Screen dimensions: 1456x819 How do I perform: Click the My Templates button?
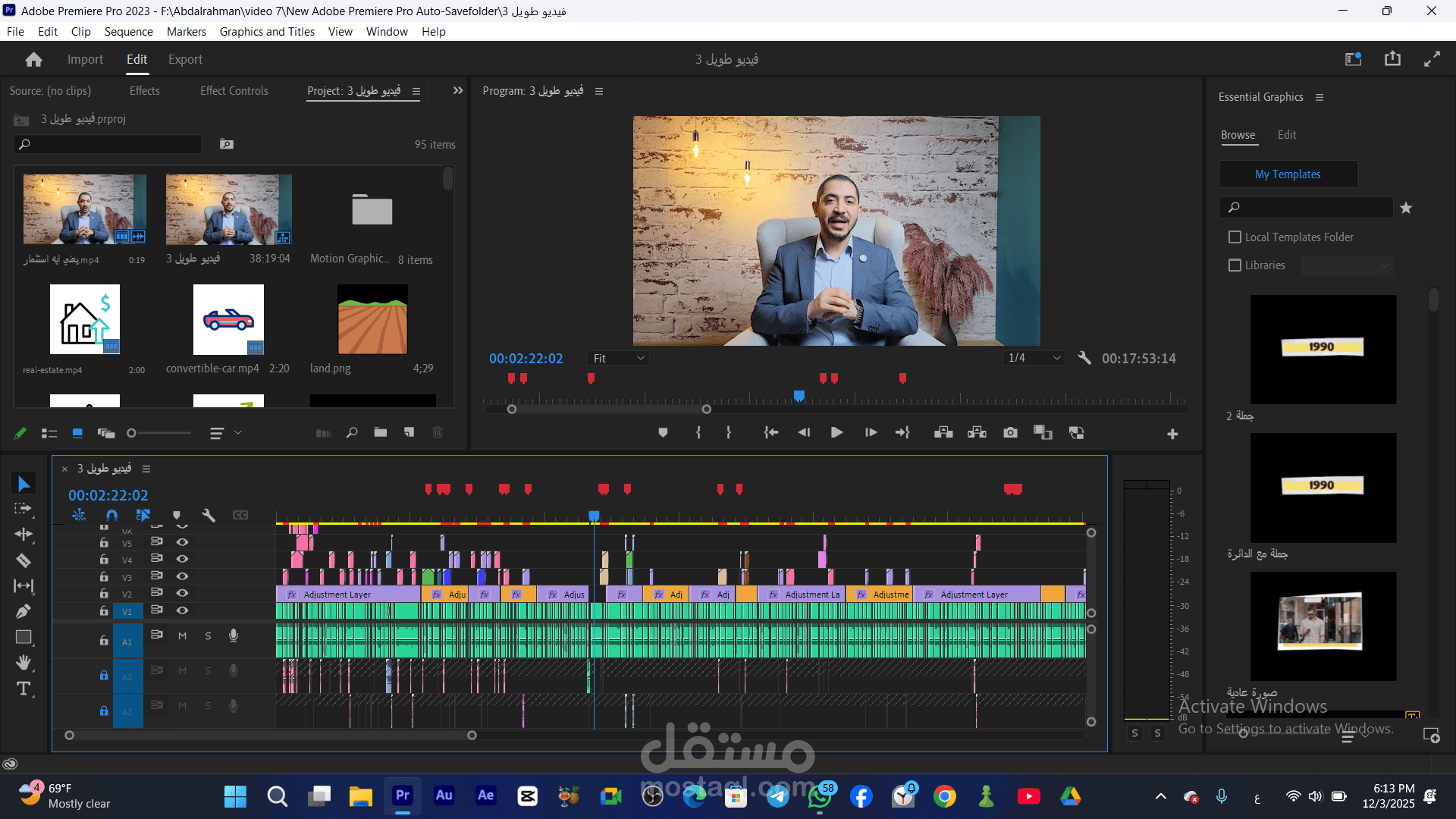click(x=1288, y=174)
